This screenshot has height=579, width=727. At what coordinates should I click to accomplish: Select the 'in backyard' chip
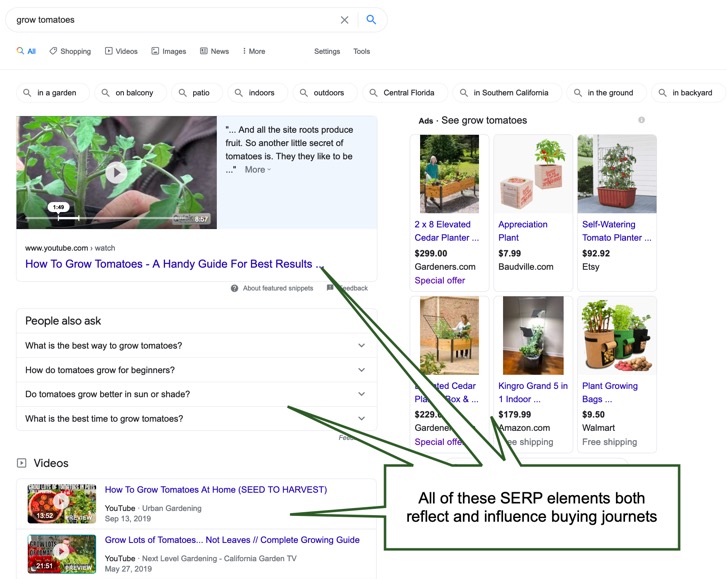688,93
